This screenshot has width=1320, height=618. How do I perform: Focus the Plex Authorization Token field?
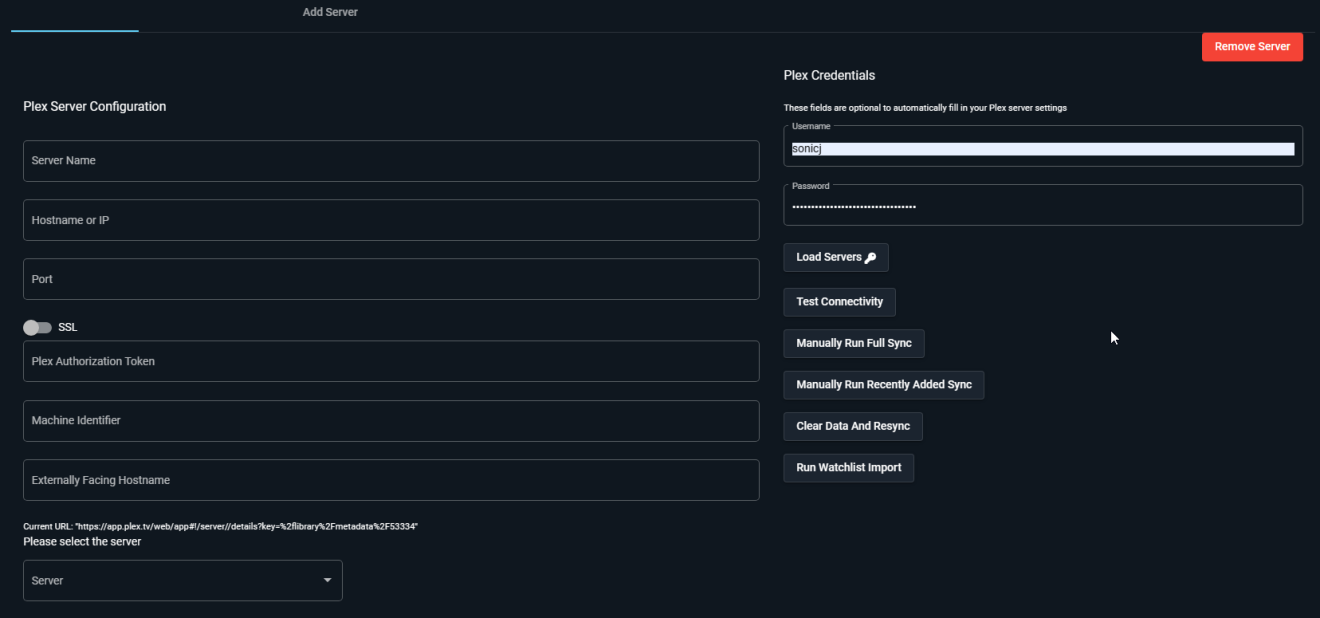tap(390, 361)
